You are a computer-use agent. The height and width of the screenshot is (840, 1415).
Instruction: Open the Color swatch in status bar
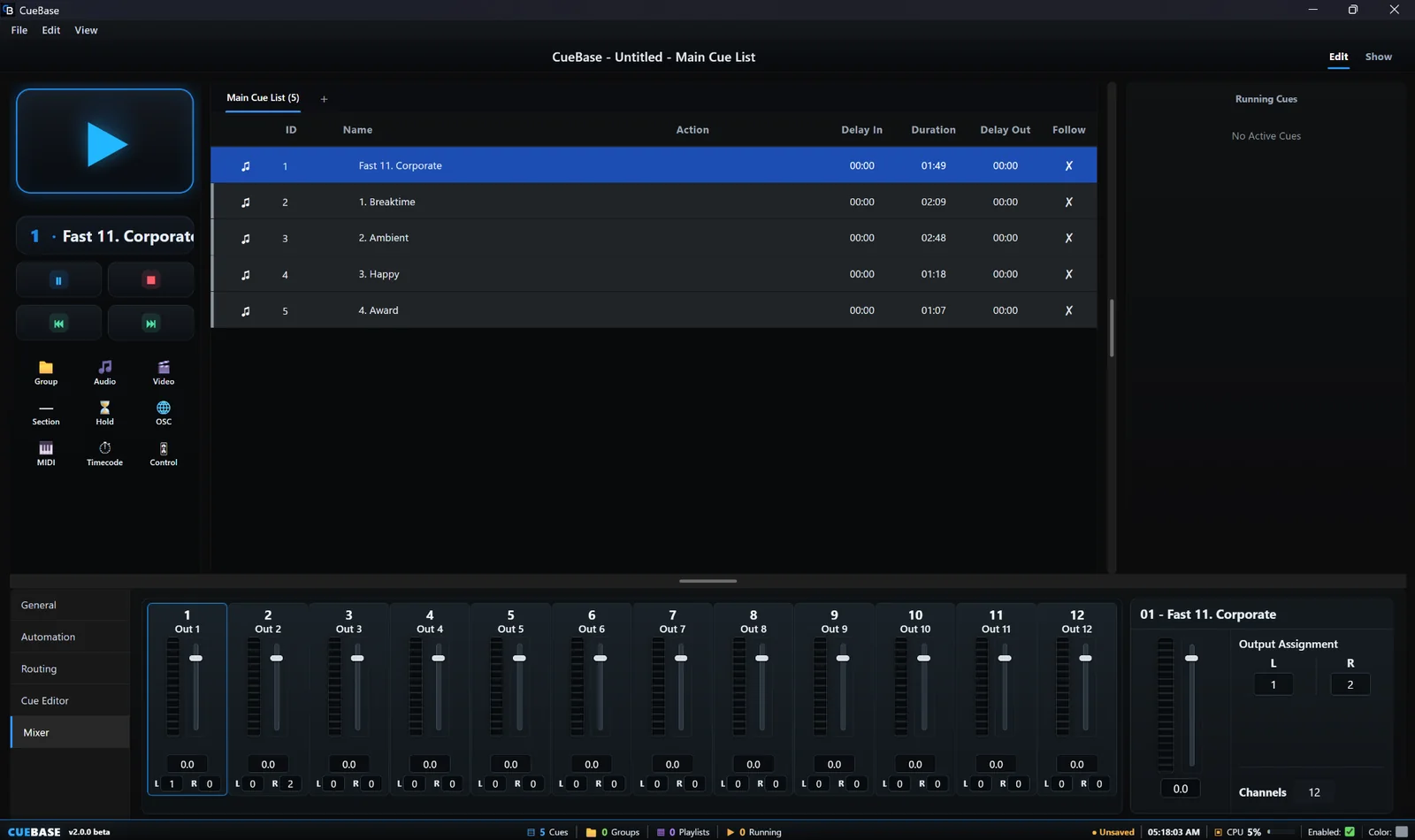[x=1401, y=831]
